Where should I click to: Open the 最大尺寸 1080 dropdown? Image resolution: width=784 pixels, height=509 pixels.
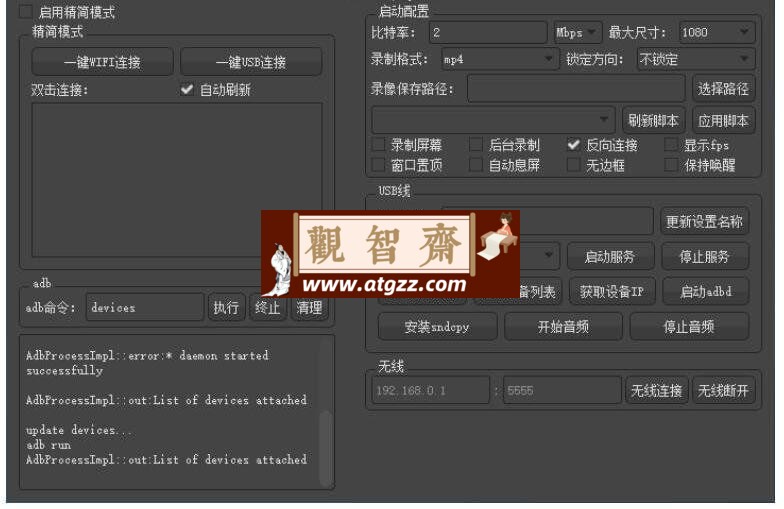[716, 33]
